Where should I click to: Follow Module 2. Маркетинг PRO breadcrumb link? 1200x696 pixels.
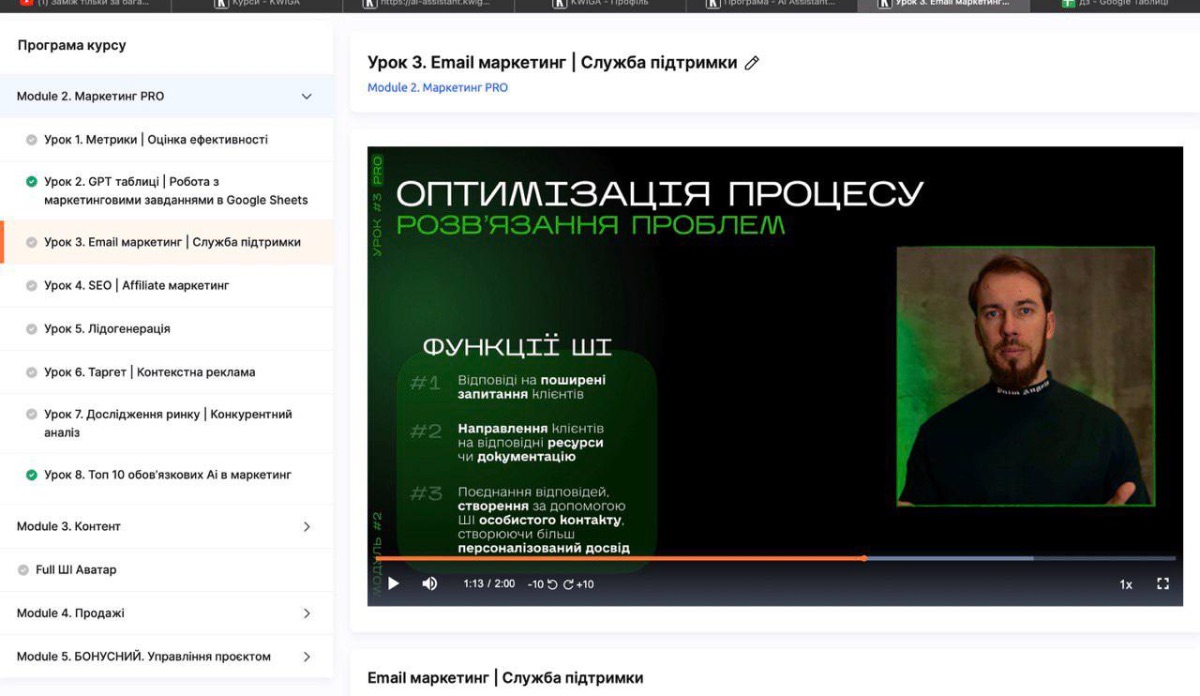(437, 88)
